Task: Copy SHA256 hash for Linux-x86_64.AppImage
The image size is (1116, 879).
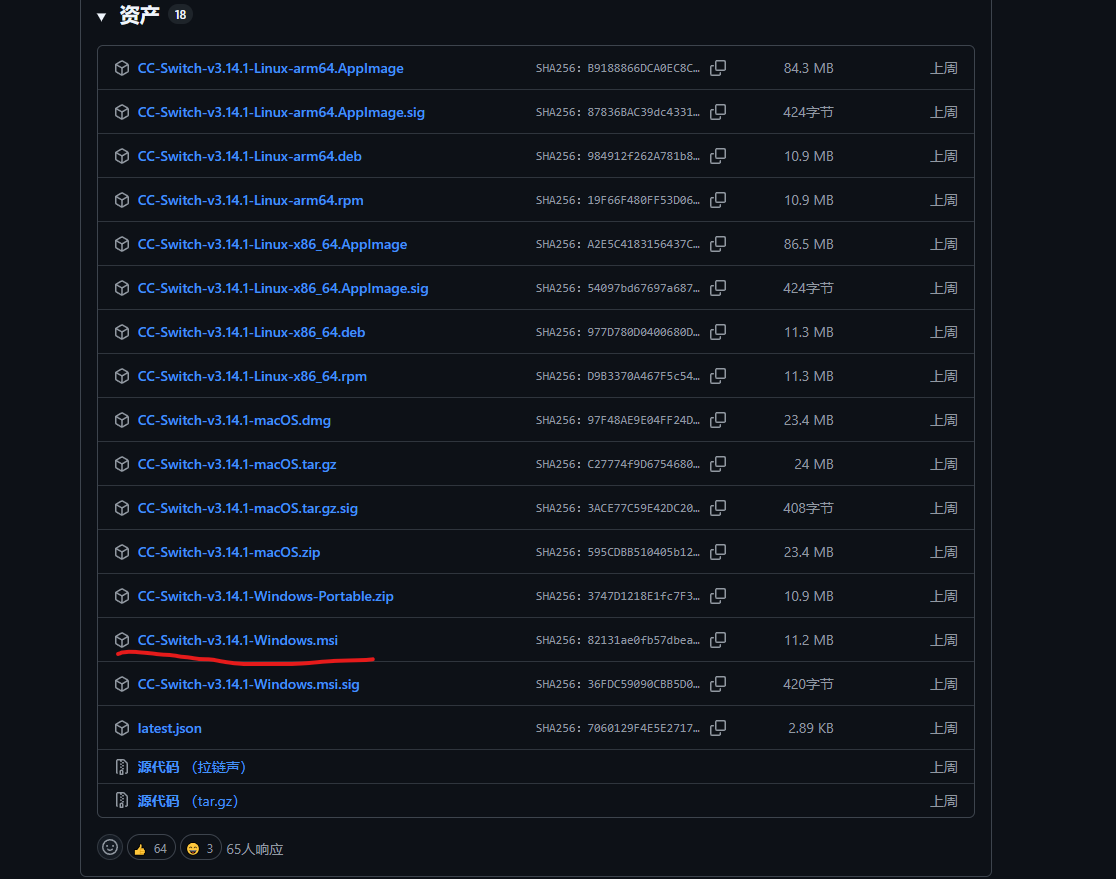Action: click(718, 244)
